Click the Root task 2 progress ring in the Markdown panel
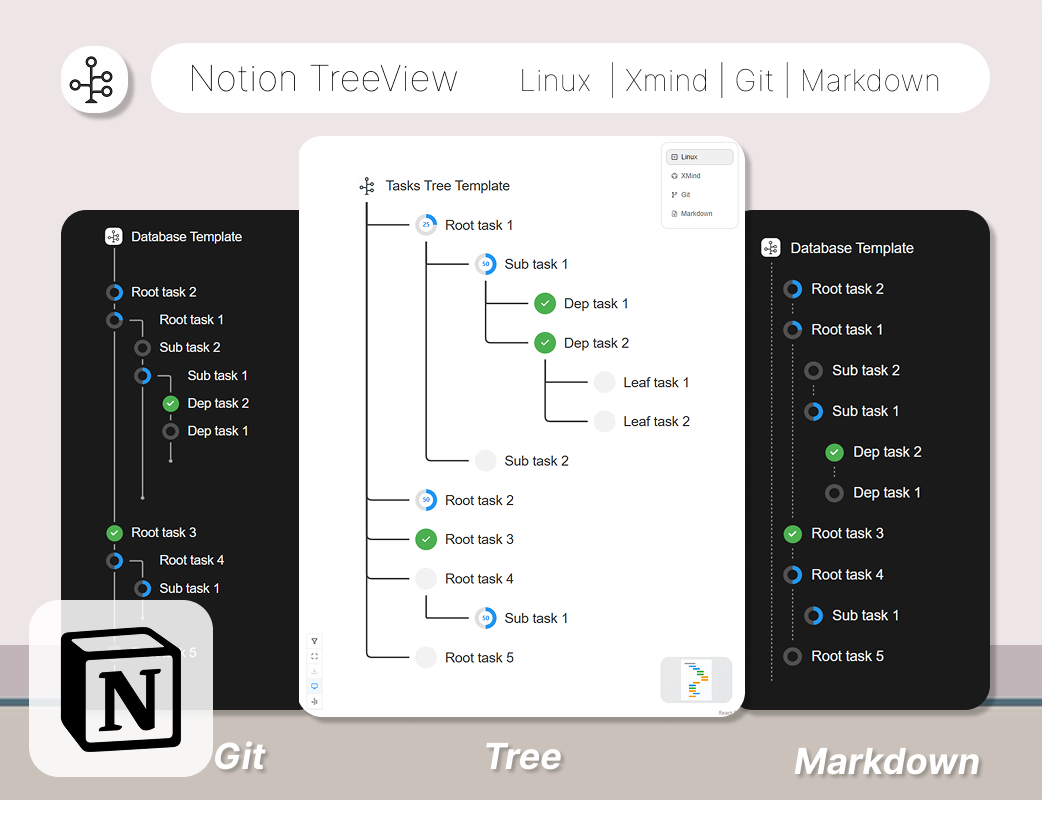The image size is (1042, 840). tap(793, 289)
